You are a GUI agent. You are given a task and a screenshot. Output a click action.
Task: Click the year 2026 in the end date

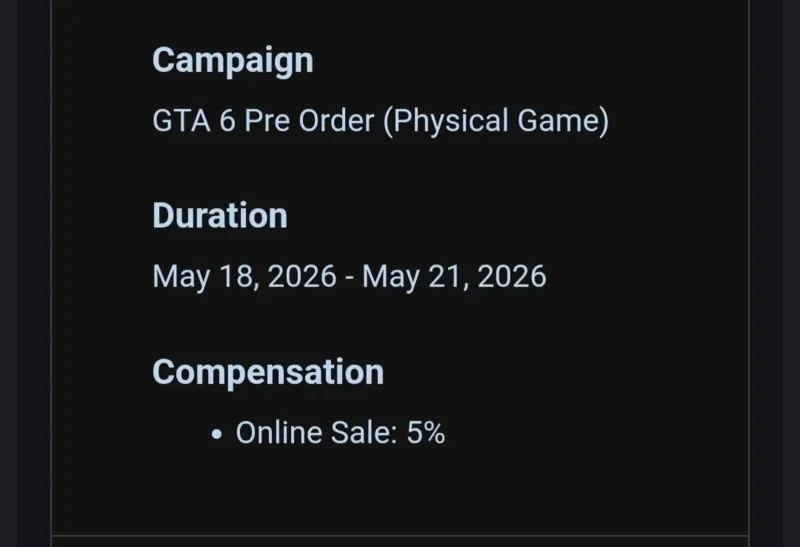point(512,277)
